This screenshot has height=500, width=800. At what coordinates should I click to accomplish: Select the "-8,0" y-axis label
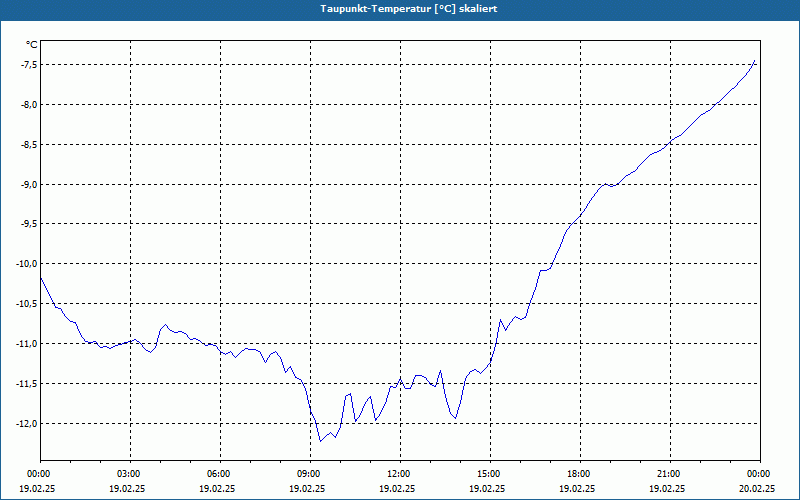click(27, 105)
